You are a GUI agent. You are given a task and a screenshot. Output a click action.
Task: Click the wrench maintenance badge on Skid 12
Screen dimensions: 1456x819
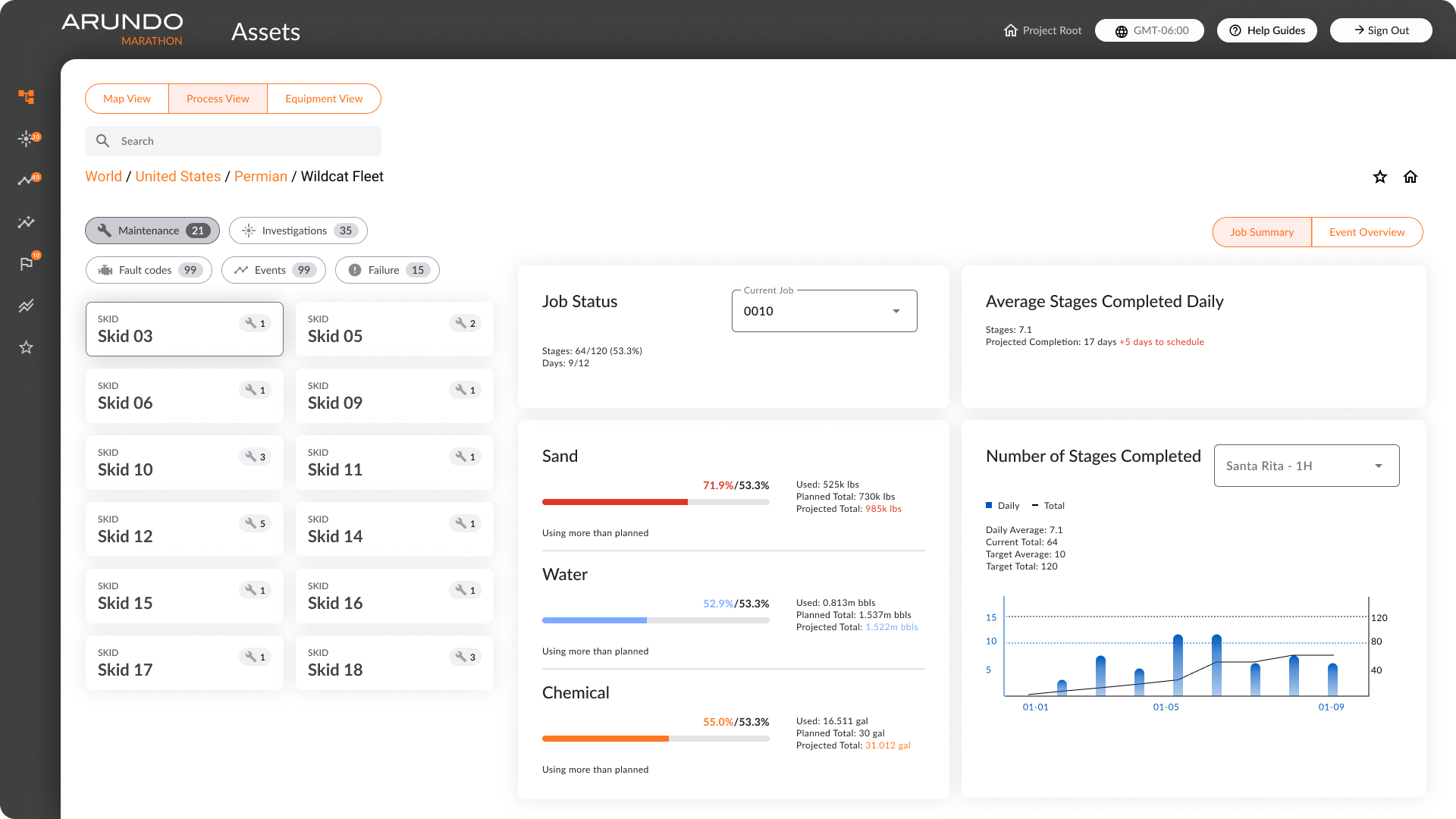[256, 523]
